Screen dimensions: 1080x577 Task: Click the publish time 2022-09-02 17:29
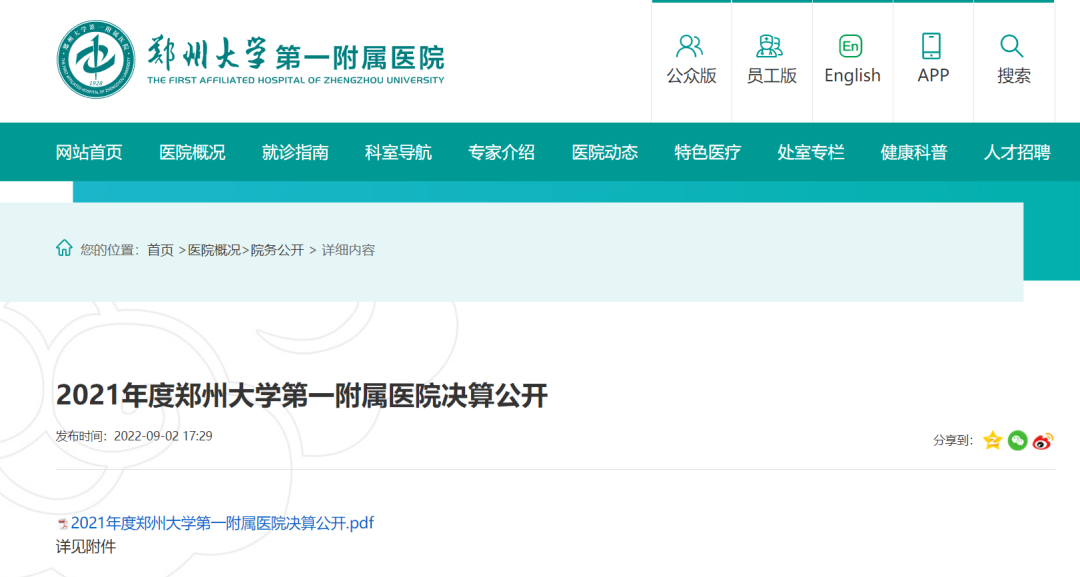[163, 436]
